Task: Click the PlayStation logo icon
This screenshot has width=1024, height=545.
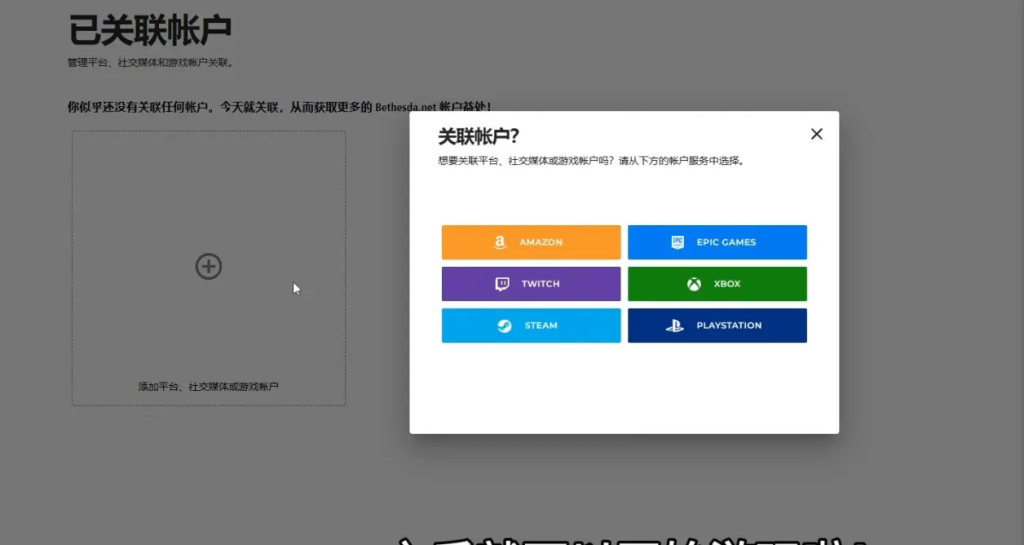Action: 675,326
